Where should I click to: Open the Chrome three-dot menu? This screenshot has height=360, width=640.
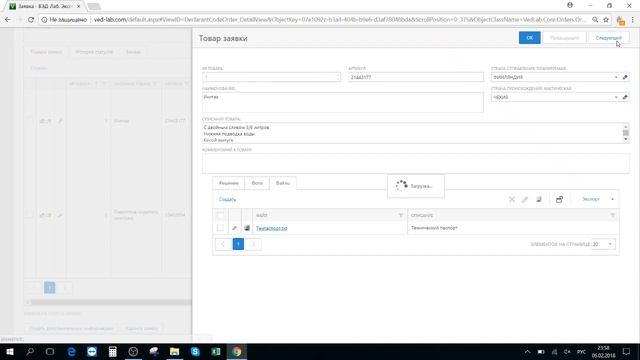point(633,20)
